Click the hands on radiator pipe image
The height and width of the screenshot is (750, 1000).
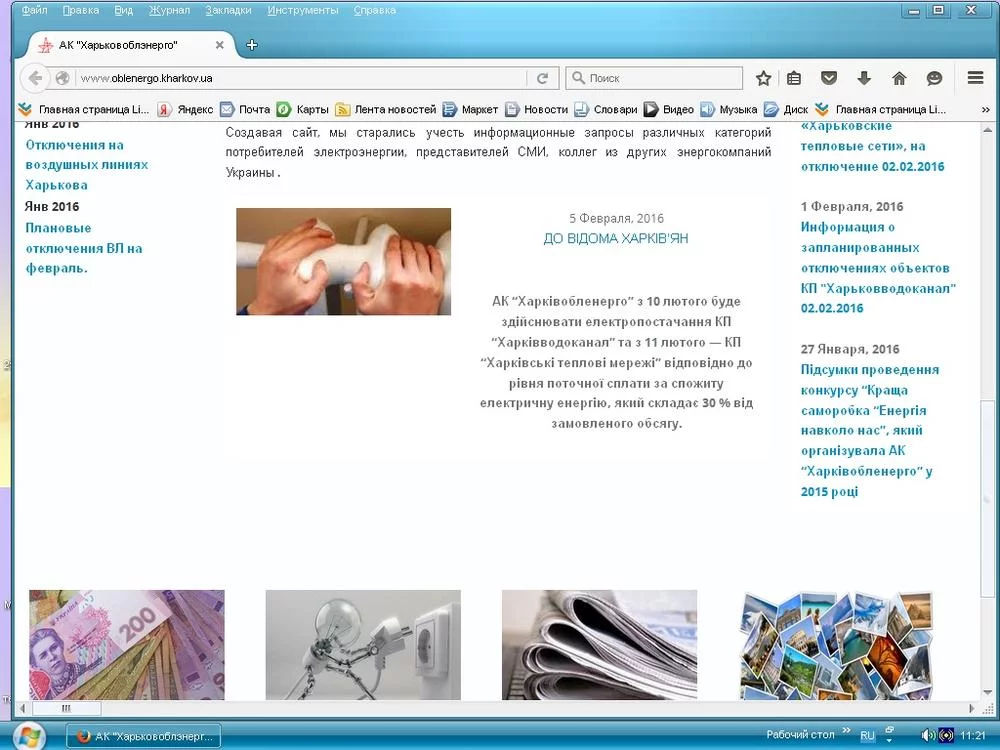(x=344, y=261)
